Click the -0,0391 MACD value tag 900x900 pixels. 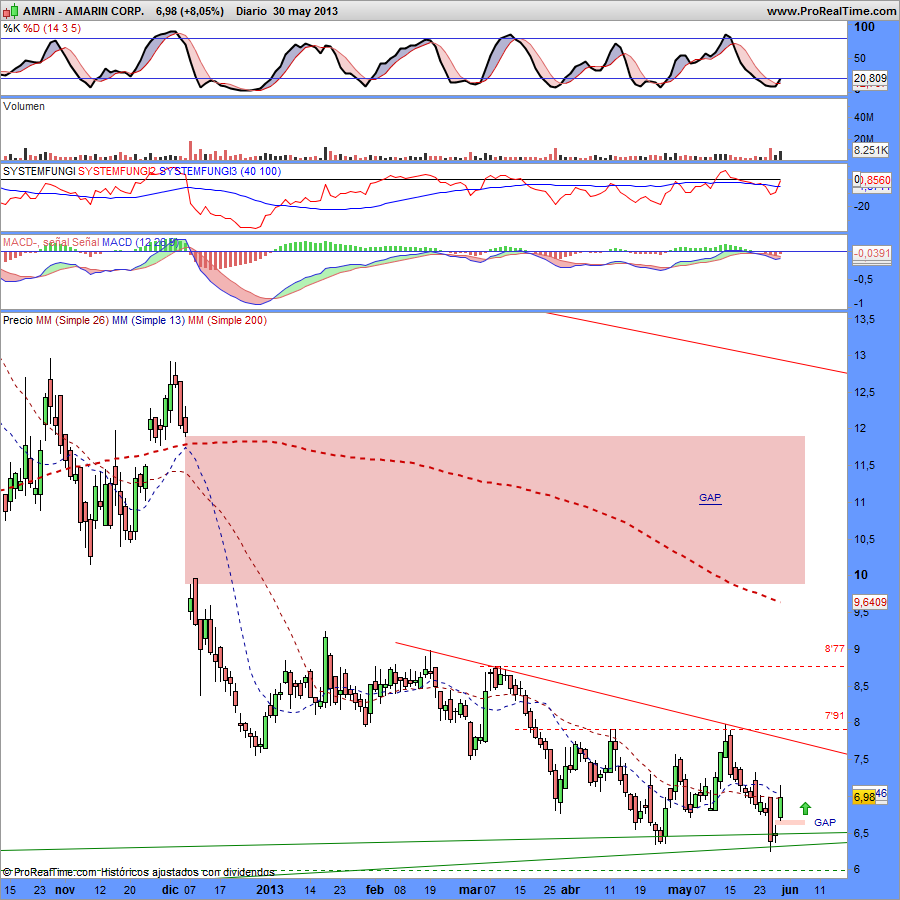point(872,253)
